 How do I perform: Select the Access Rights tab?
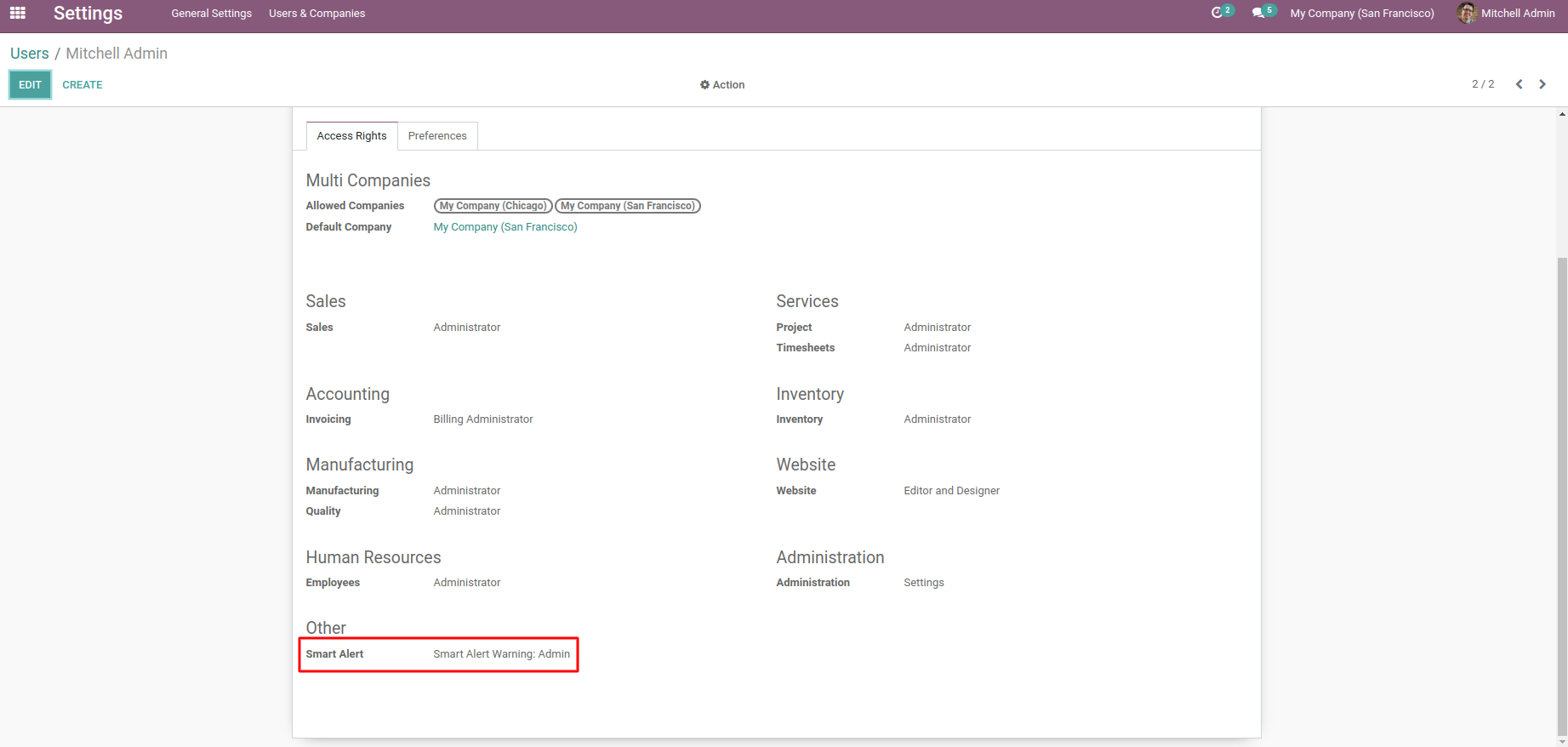click(x=351, y=136)
